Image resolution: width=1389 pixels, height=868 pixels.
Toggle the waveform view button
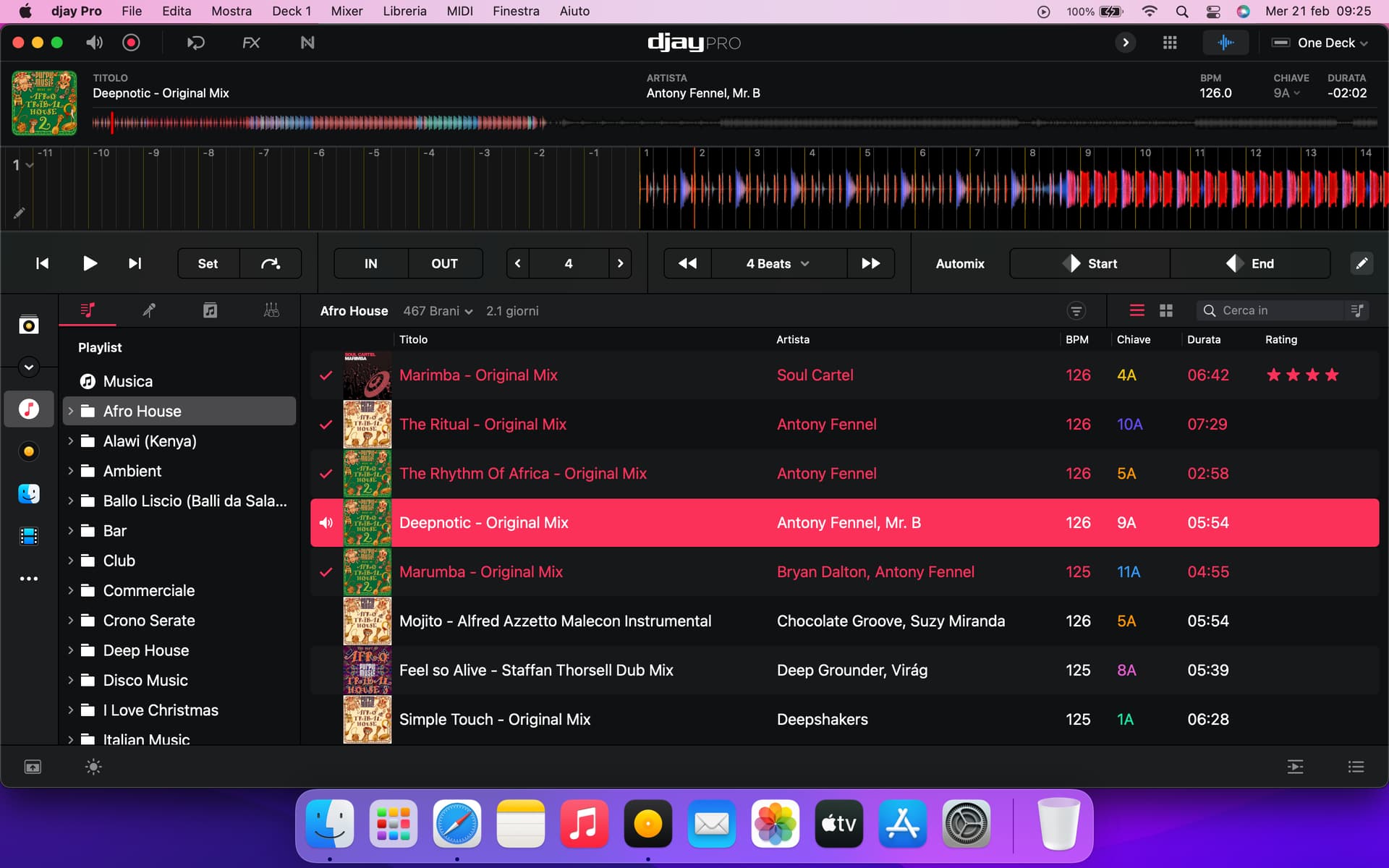(1226, 43)
